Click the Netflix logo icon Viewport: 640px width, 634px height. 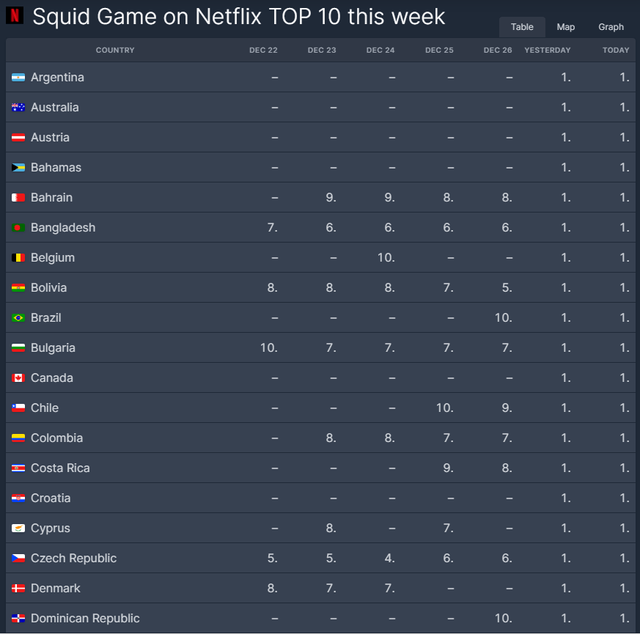click(x=15, y=17)
